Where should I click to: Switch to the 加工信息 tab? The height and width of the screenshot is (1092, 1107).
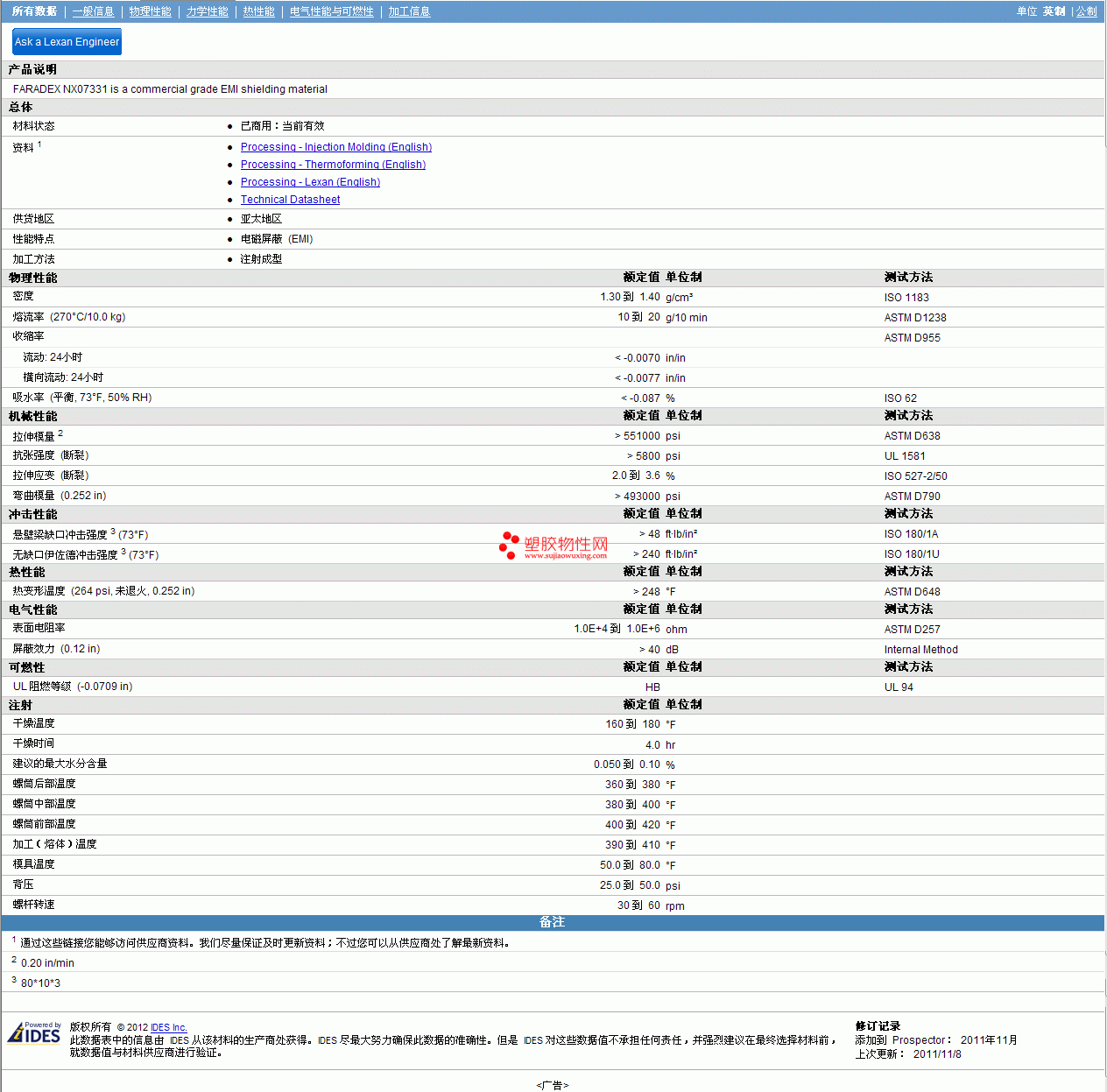click(409, 11)
